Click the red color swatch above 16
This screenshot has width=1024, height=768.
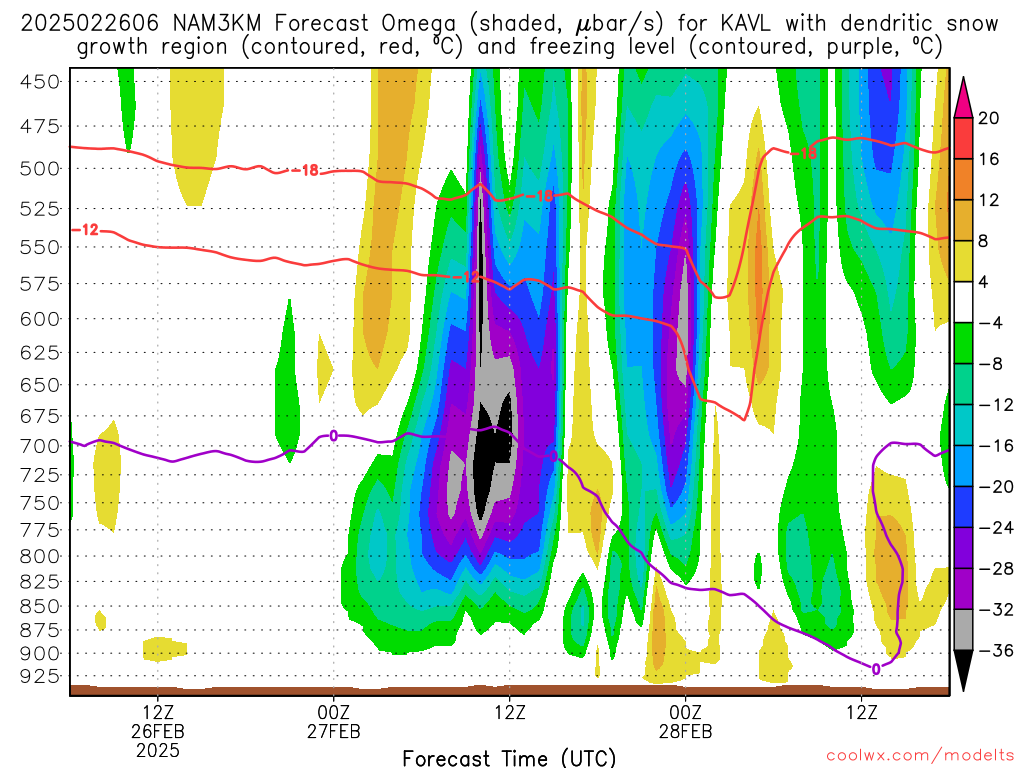point(963,138)
